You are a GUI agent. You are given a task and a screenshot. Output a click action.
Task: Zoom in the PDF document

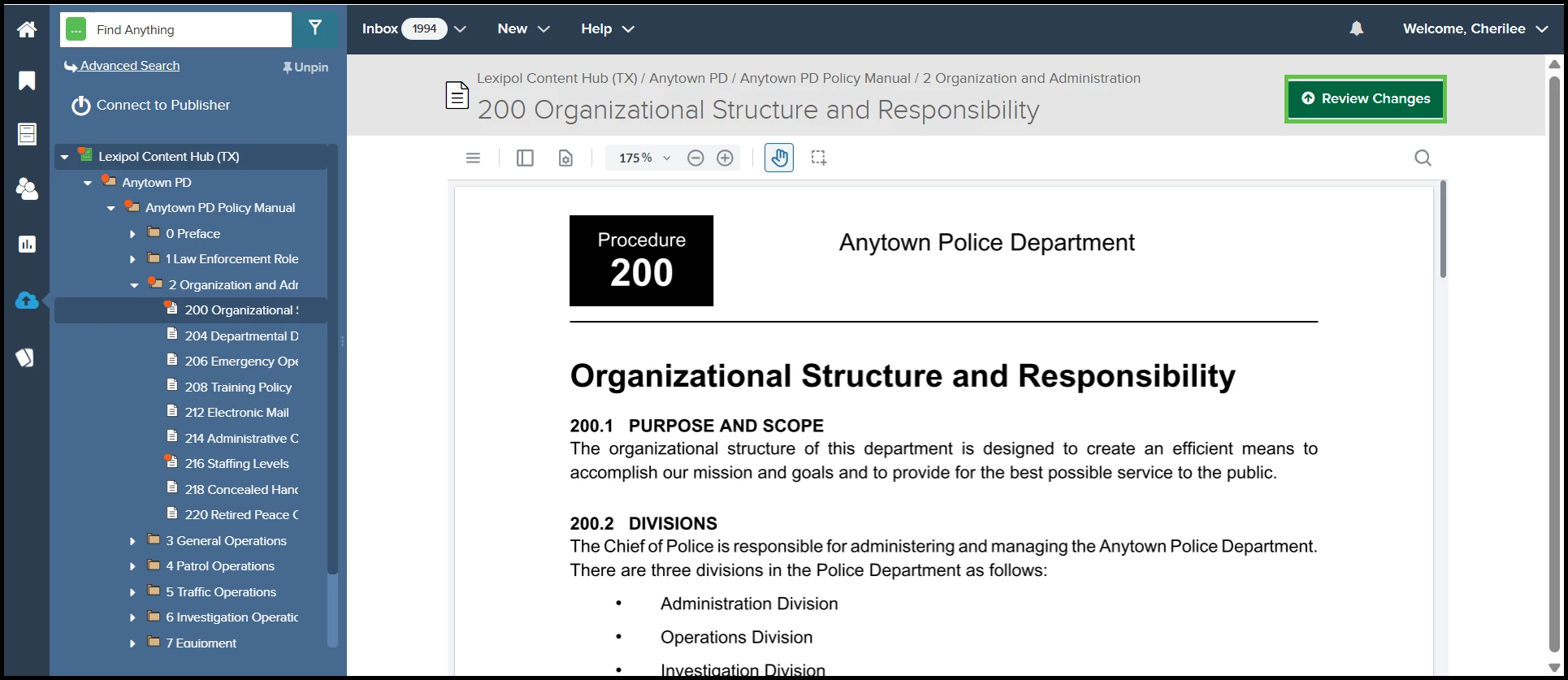click(726, 158)
